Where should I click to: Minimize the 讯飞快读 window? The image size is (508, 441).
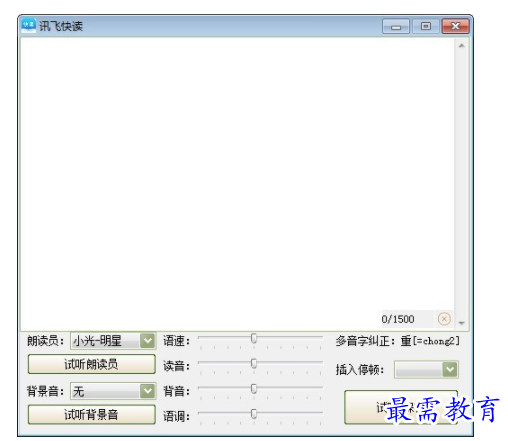396,26
